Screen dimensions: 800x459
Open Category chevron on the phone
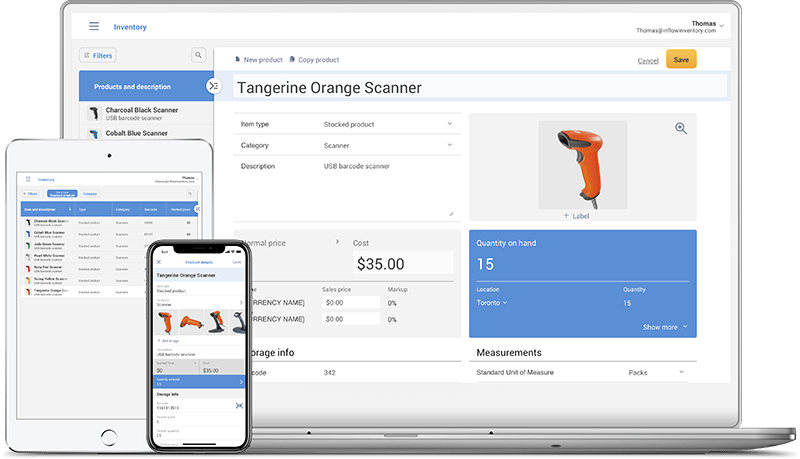point(241,302)
